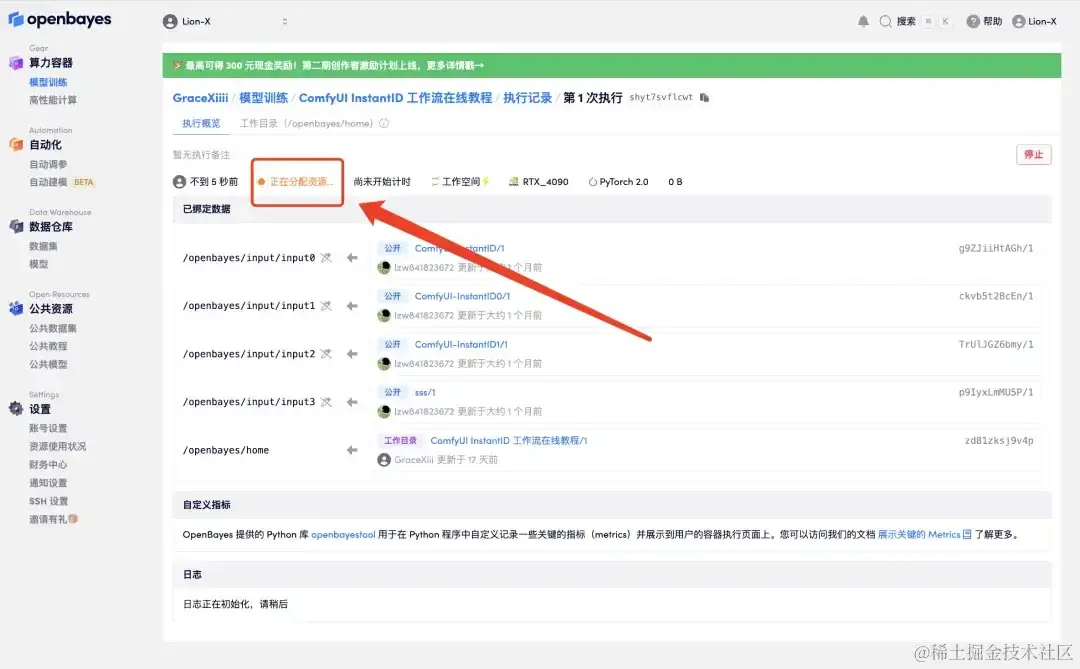
Task: Click the /openbayes/input/input0 path
Action: [249, 258]
